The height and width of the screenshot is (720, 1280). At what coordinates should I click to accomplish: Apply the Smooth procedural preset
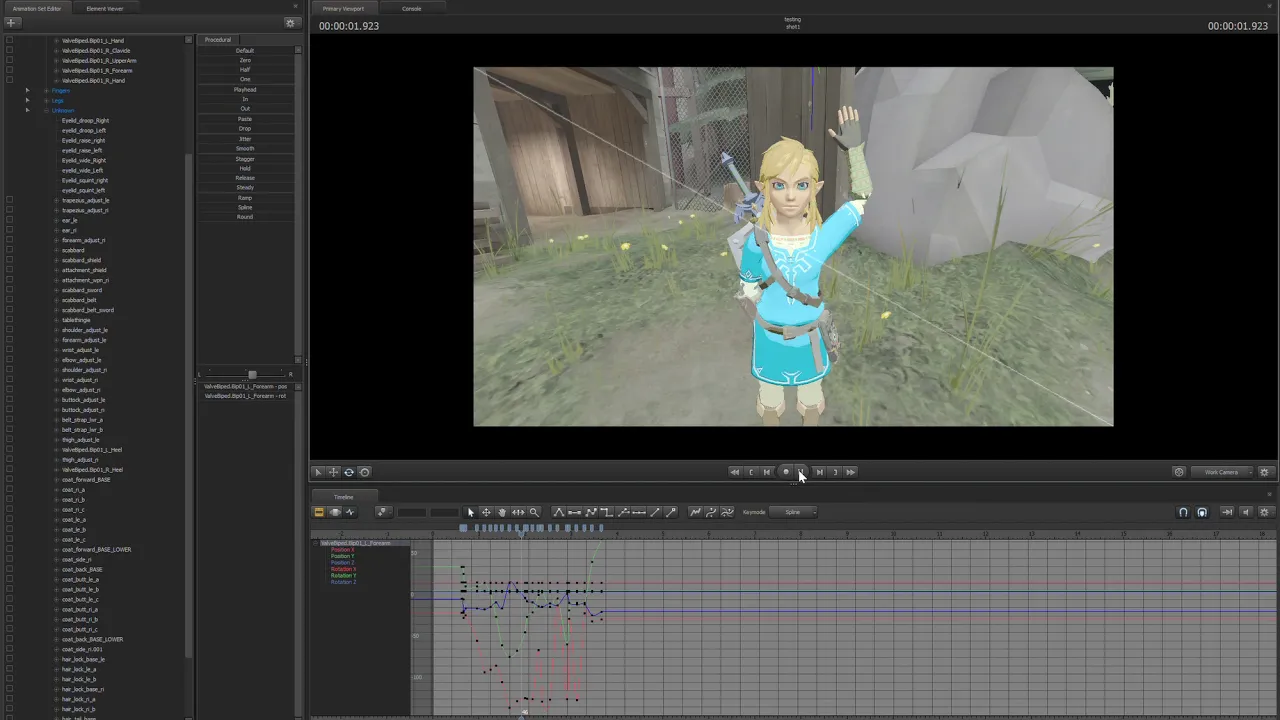245,149
